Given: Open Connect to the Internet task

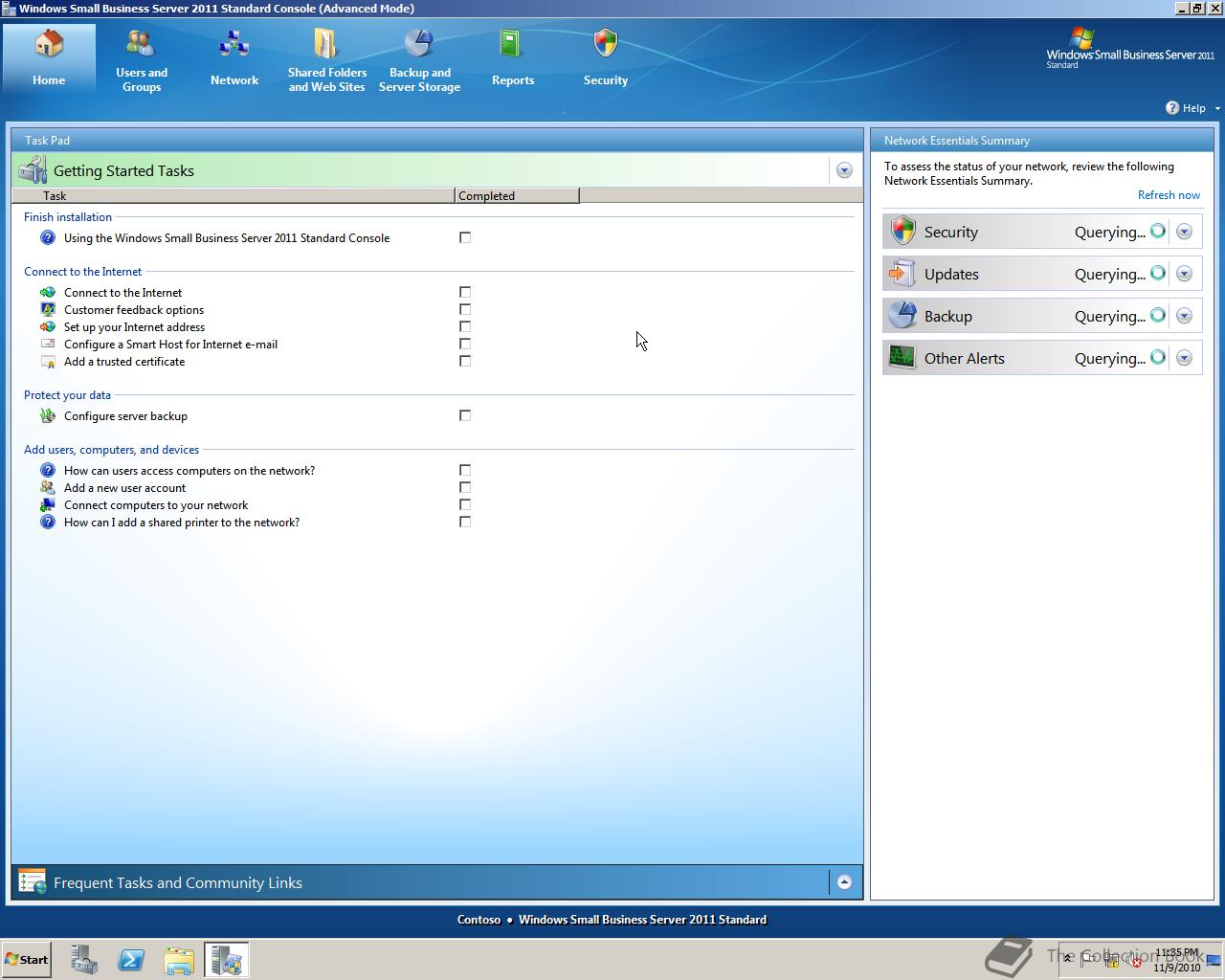Looking at the screenshot, I should point(122,293).
